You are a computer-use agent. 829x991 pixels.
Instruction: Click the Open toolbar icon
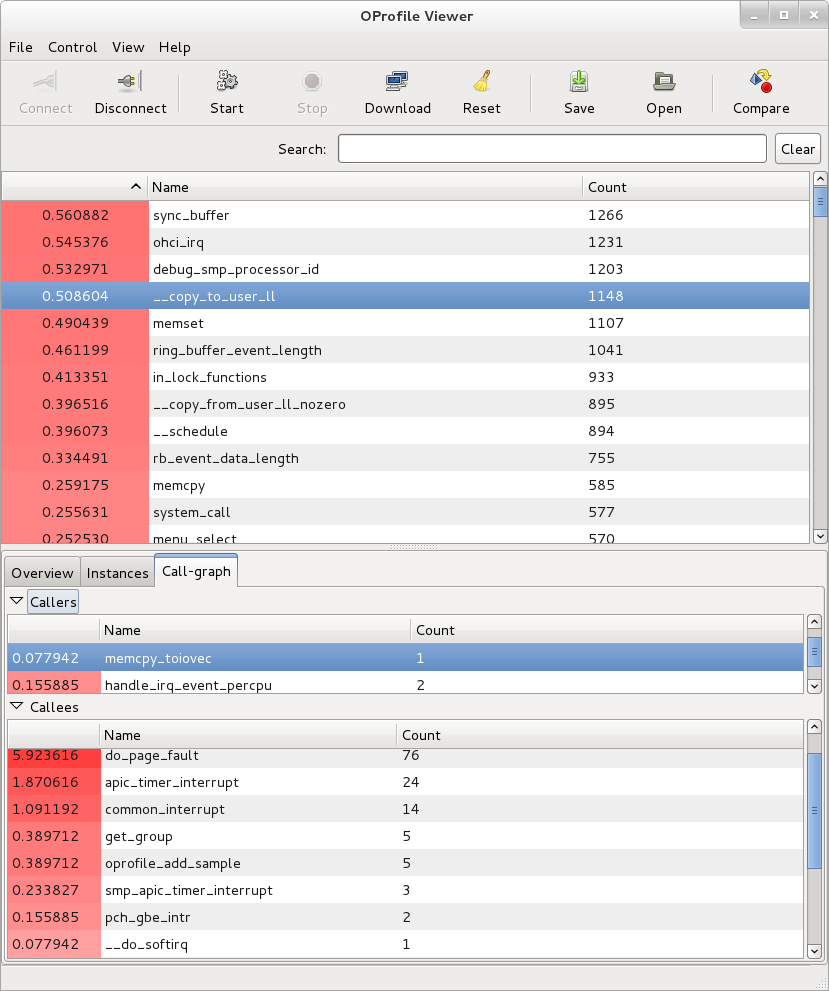[663, 82]
